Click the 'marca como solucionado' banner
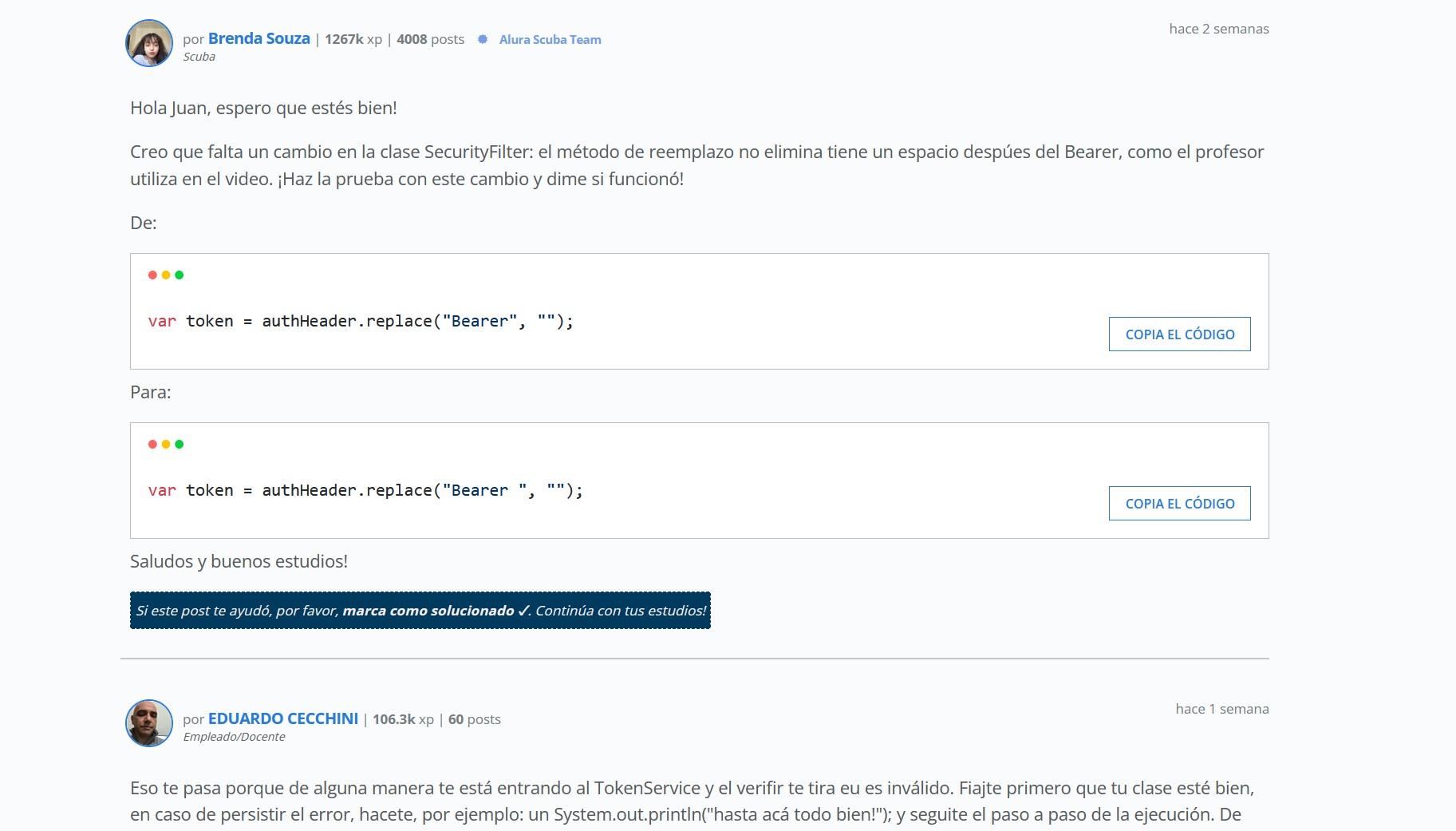1456x831 pixels. click(x=420, y=611)
